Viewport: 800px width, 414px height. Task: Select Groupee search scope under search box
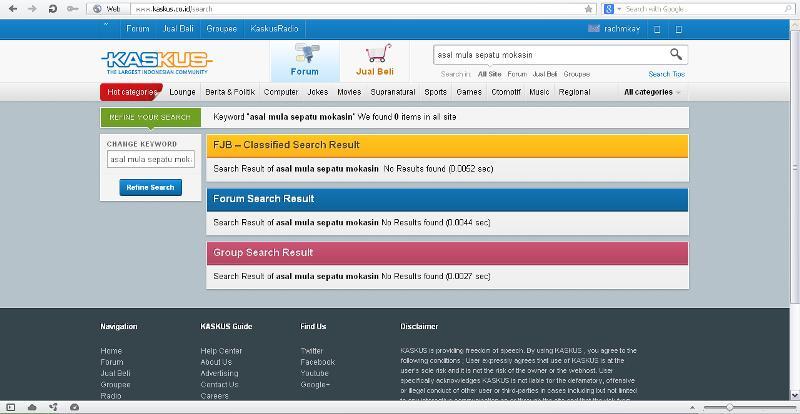(x=577, y=74)
